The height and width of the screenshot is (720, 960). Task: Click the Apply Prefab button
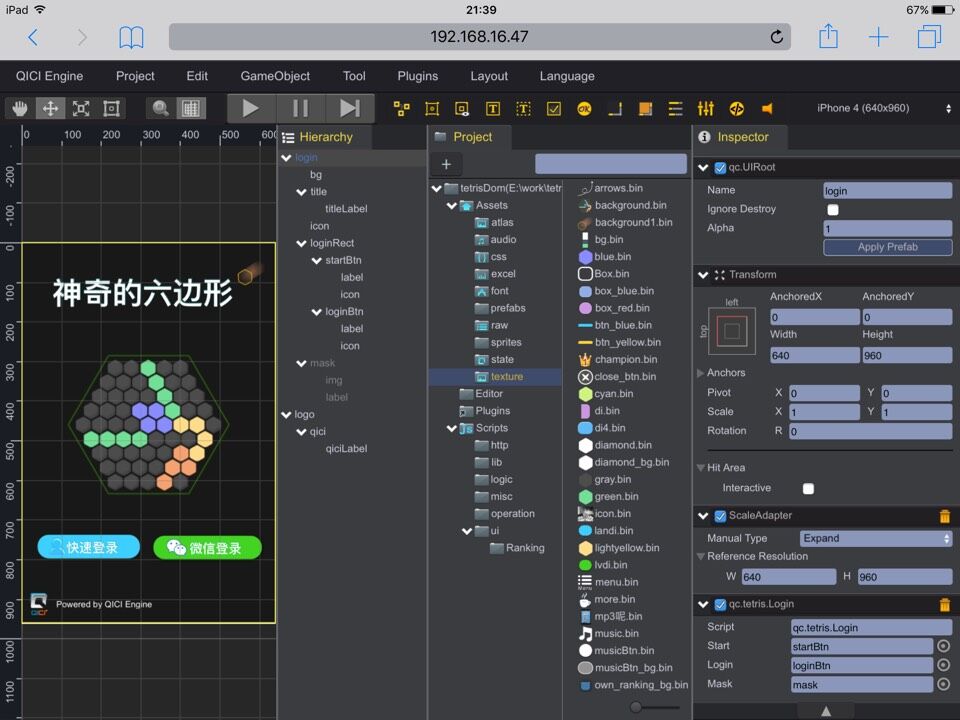pyautogui.click(x=887, y=247)
